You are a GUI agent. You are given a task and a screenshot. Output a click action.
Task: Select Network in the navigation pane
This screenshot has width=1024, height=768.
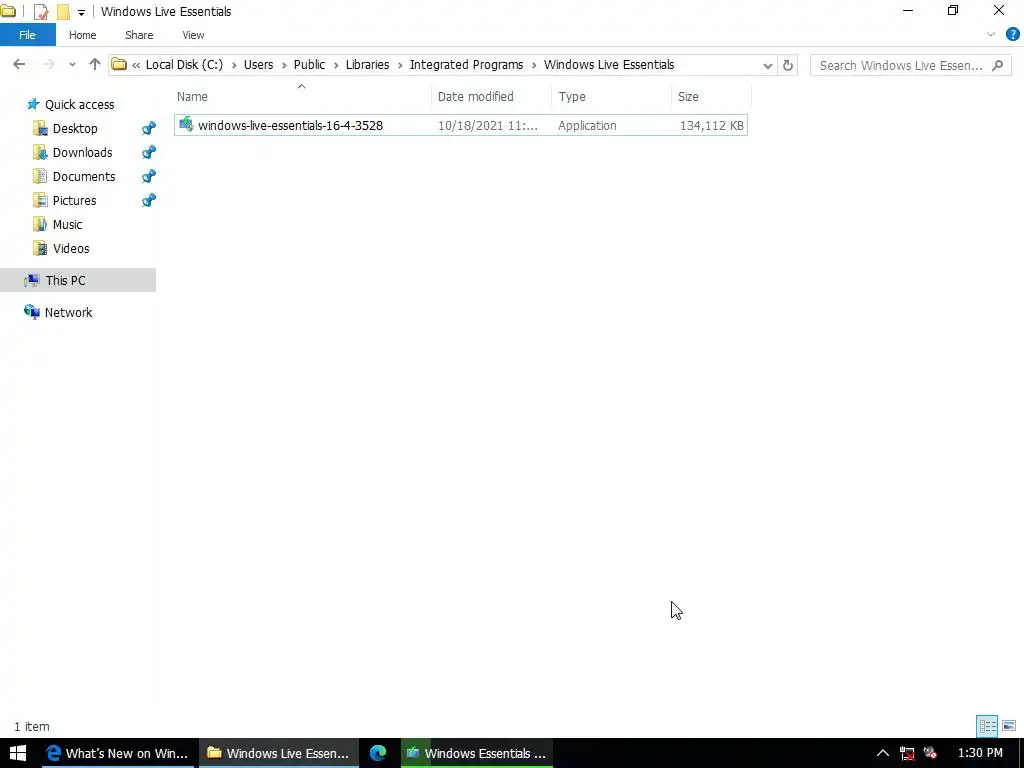[69, 313]
